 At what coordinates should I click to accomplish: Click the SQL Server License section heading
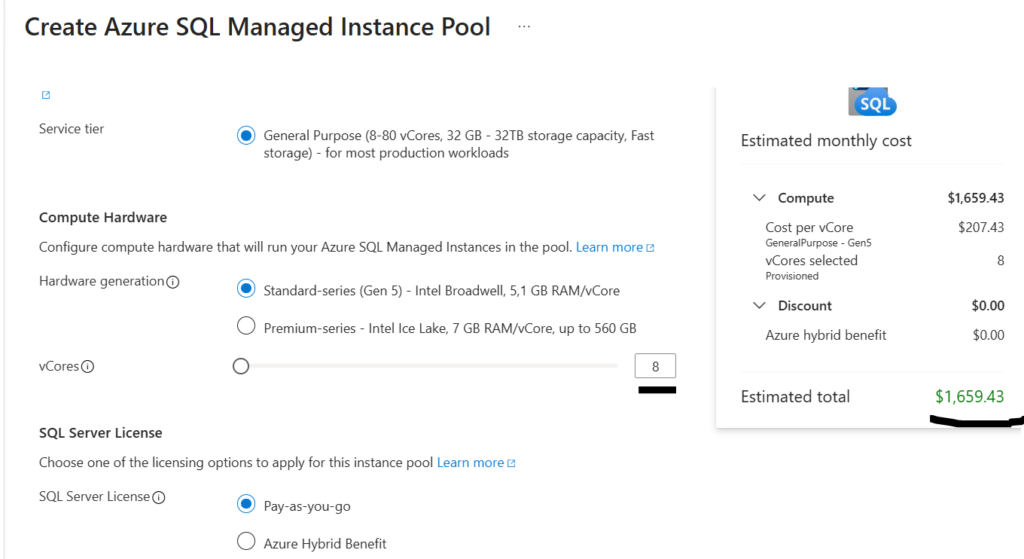click(101, 433)
